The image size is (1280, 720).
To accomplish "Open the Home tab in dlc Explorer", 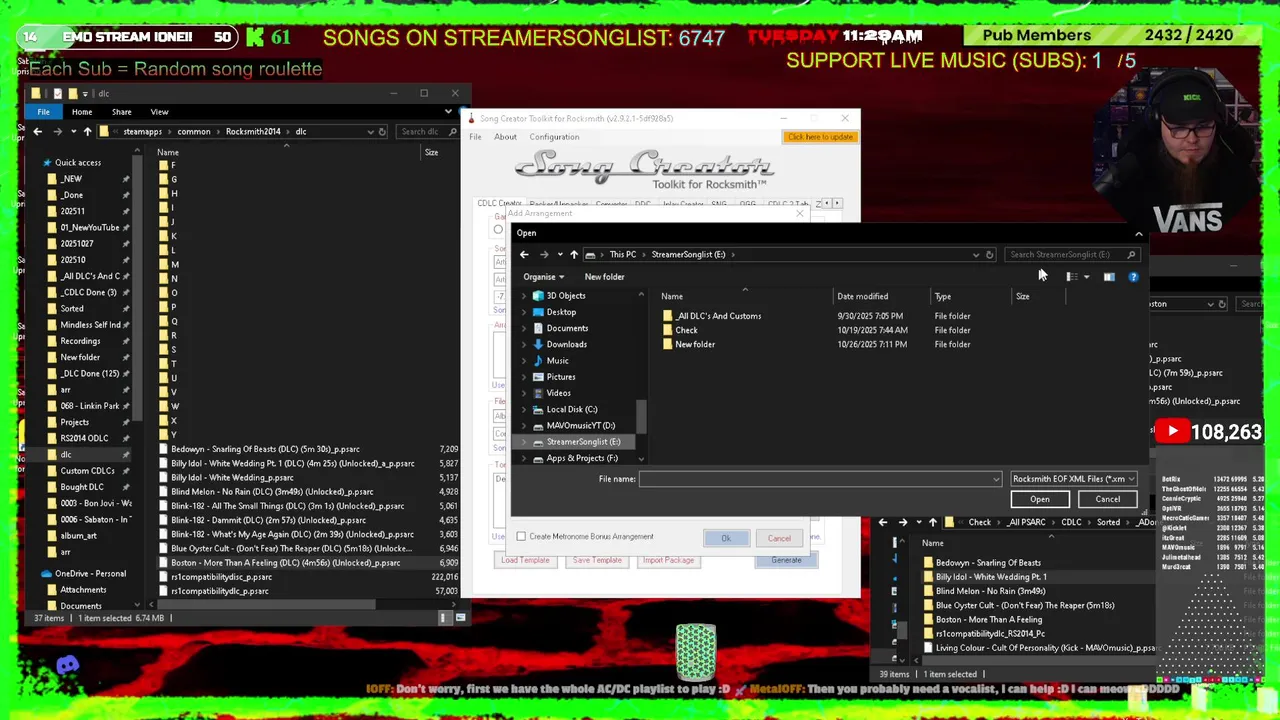I will pyautogui.click(x=82, y=112).
